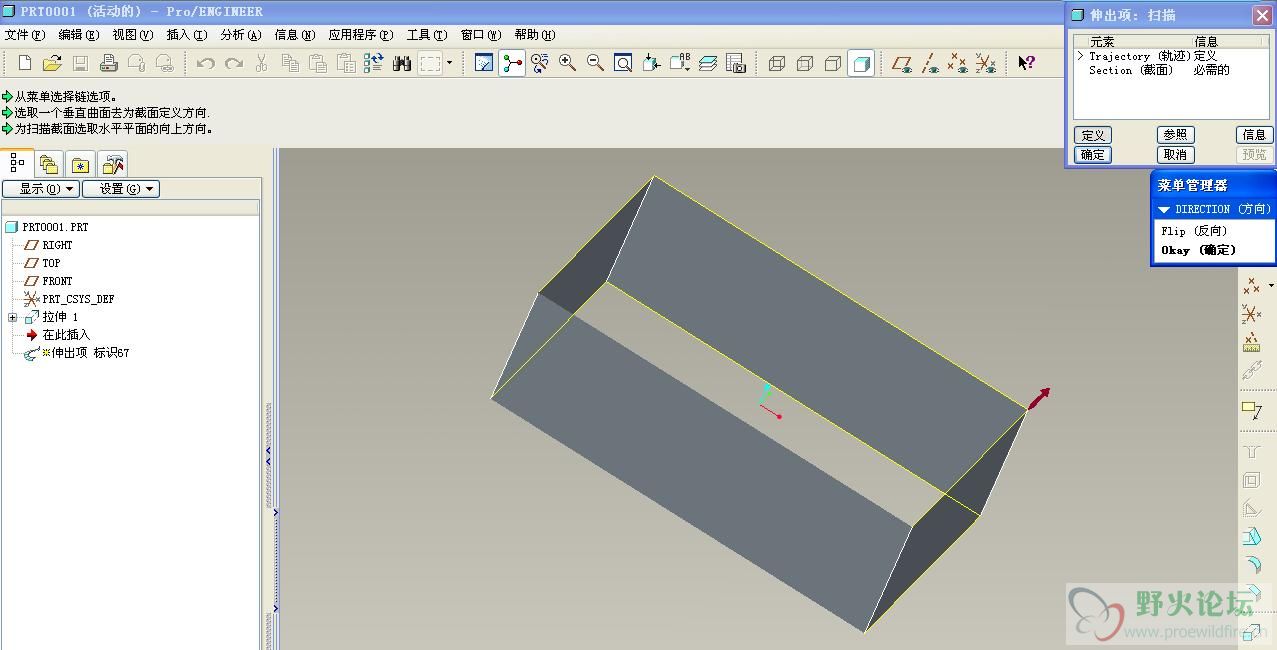Select PRT_CSYS_DEF in model tree
This screenshot has height=650, width=1277.
coord(78,299)
